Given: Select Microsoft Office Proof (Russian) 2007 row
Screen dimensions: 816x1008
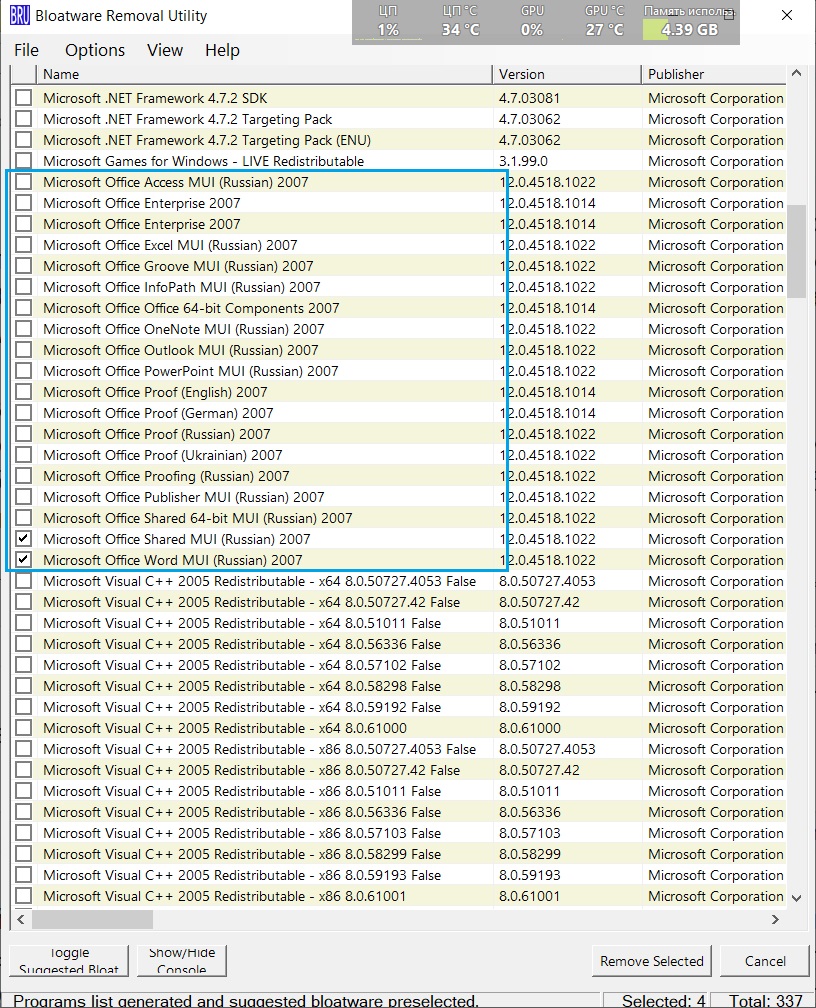Looking at the screenshot, I should pos(398,434).
